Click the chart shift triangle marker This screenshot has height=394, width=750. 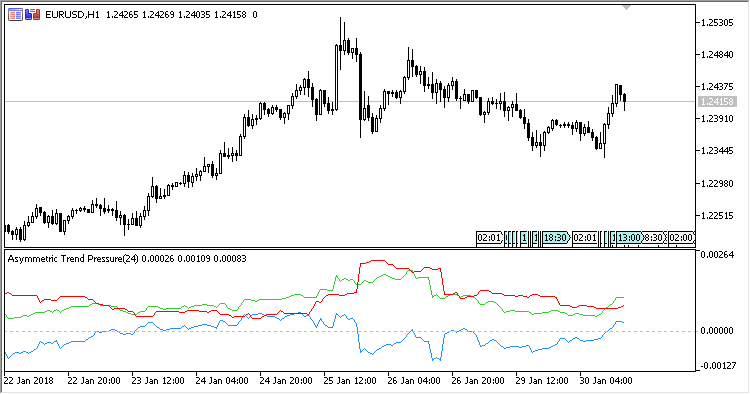coord(626,8)
